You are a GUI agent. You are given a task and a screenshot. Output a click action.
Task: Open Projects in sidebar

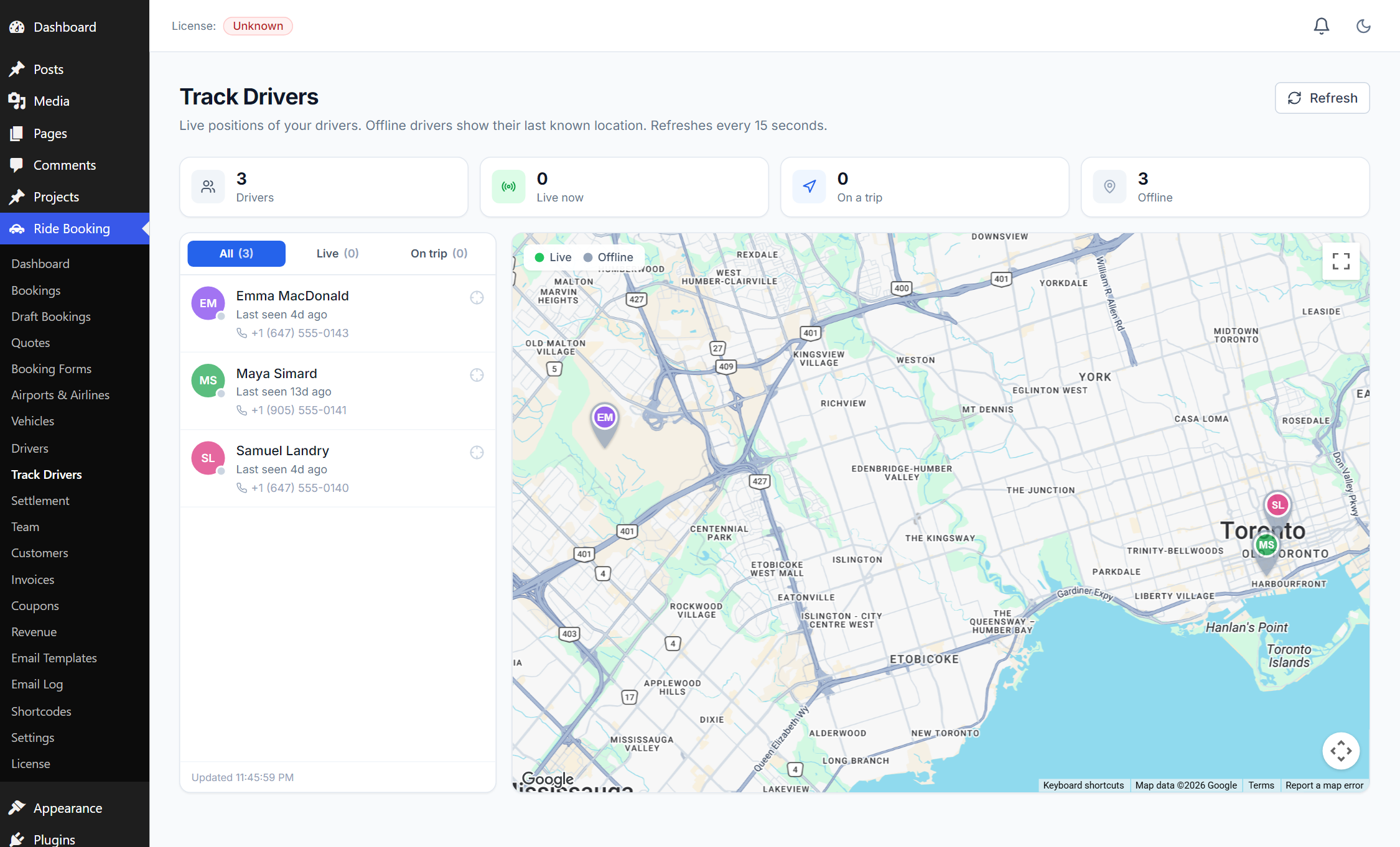75,197
